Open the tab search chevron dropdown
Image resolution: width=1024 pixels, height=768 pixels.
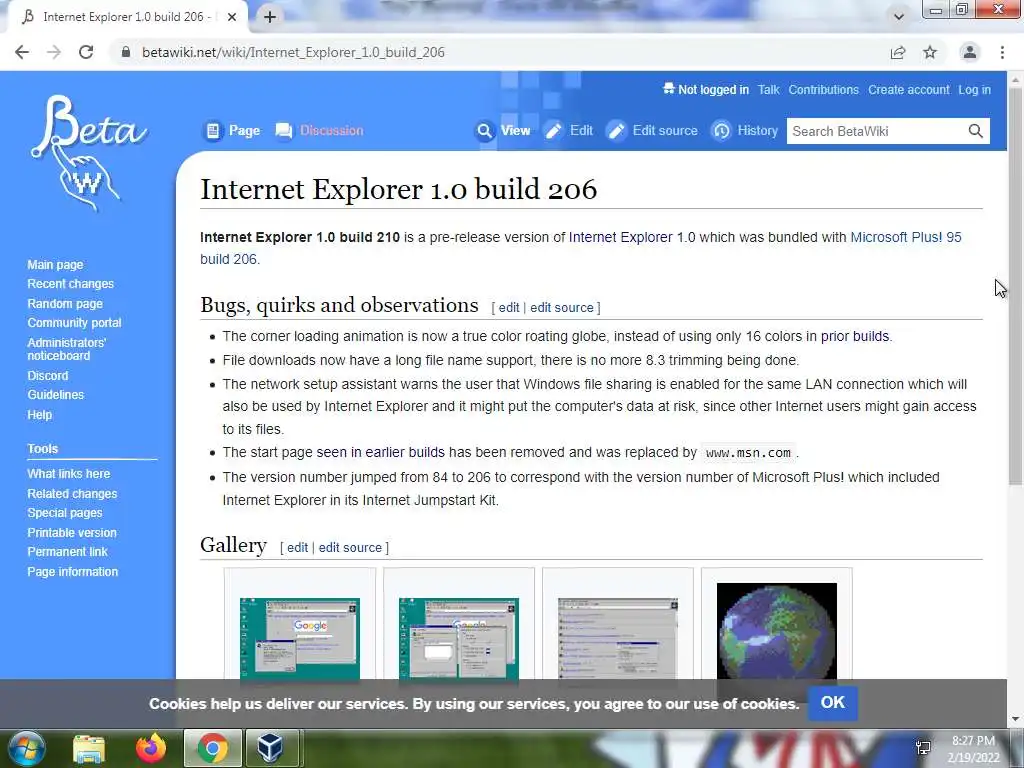coord(899,17)
